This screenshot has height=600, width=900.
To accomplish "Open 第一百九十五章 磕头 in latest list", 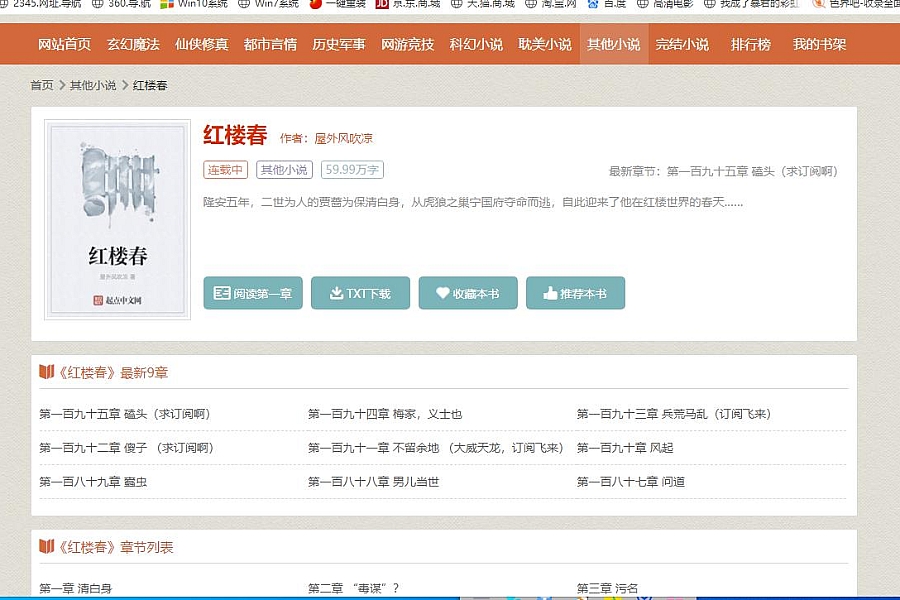I will tap(125, 414).
